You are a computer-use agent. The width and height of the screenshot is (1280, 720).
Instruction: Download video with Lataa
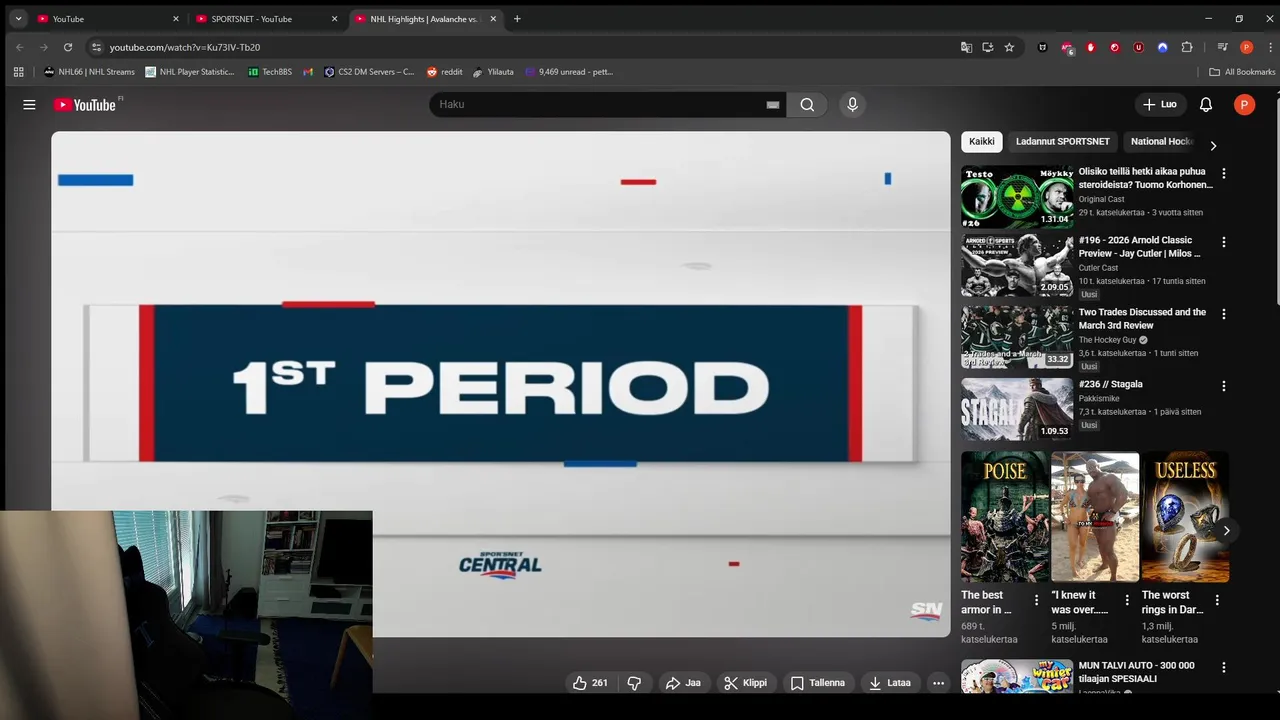[x=889, y=683]
